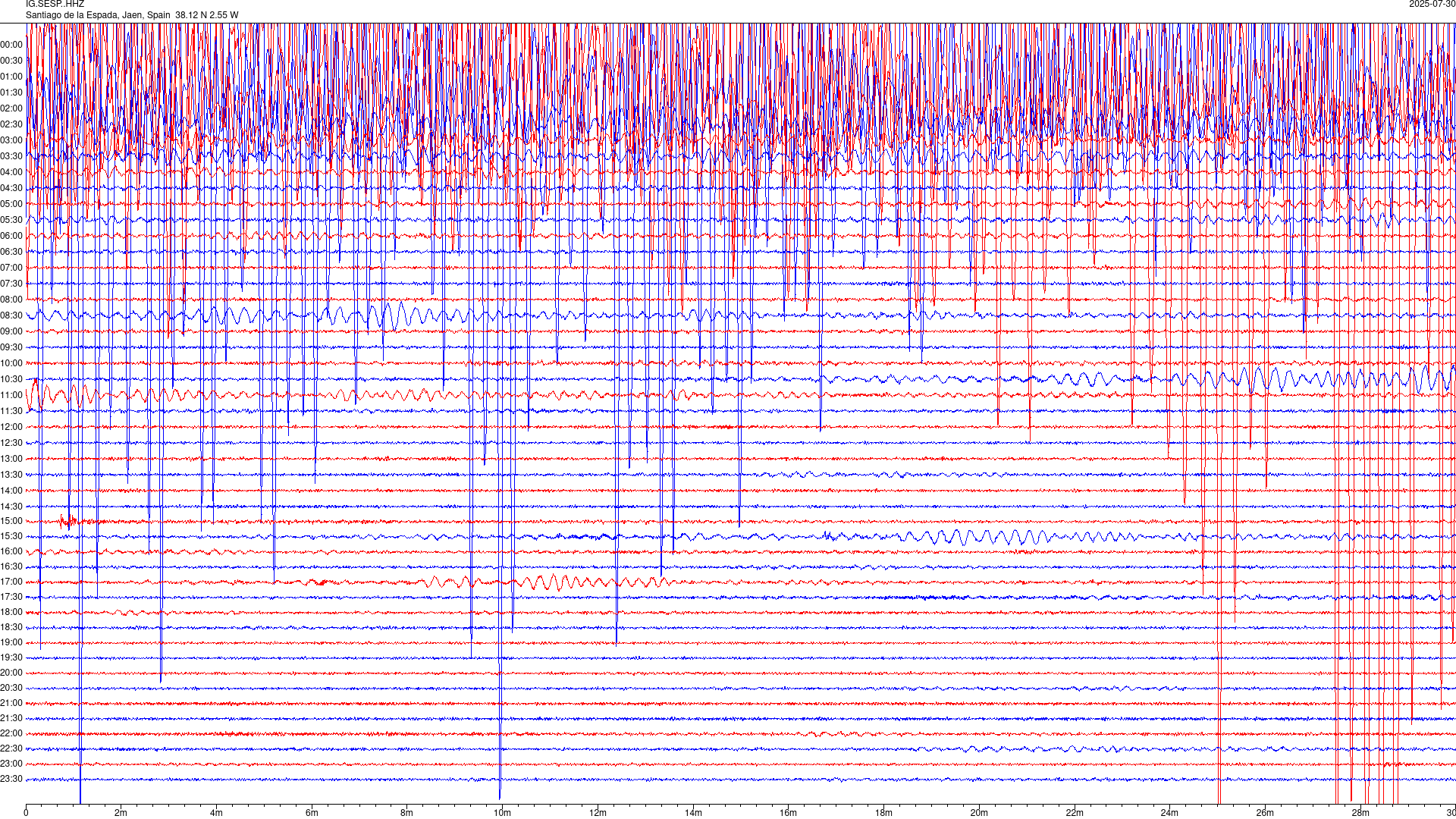1456x819 pixels.
Task: Click the IG.SESP..HHZ station code title
Action: pos(55,5)
